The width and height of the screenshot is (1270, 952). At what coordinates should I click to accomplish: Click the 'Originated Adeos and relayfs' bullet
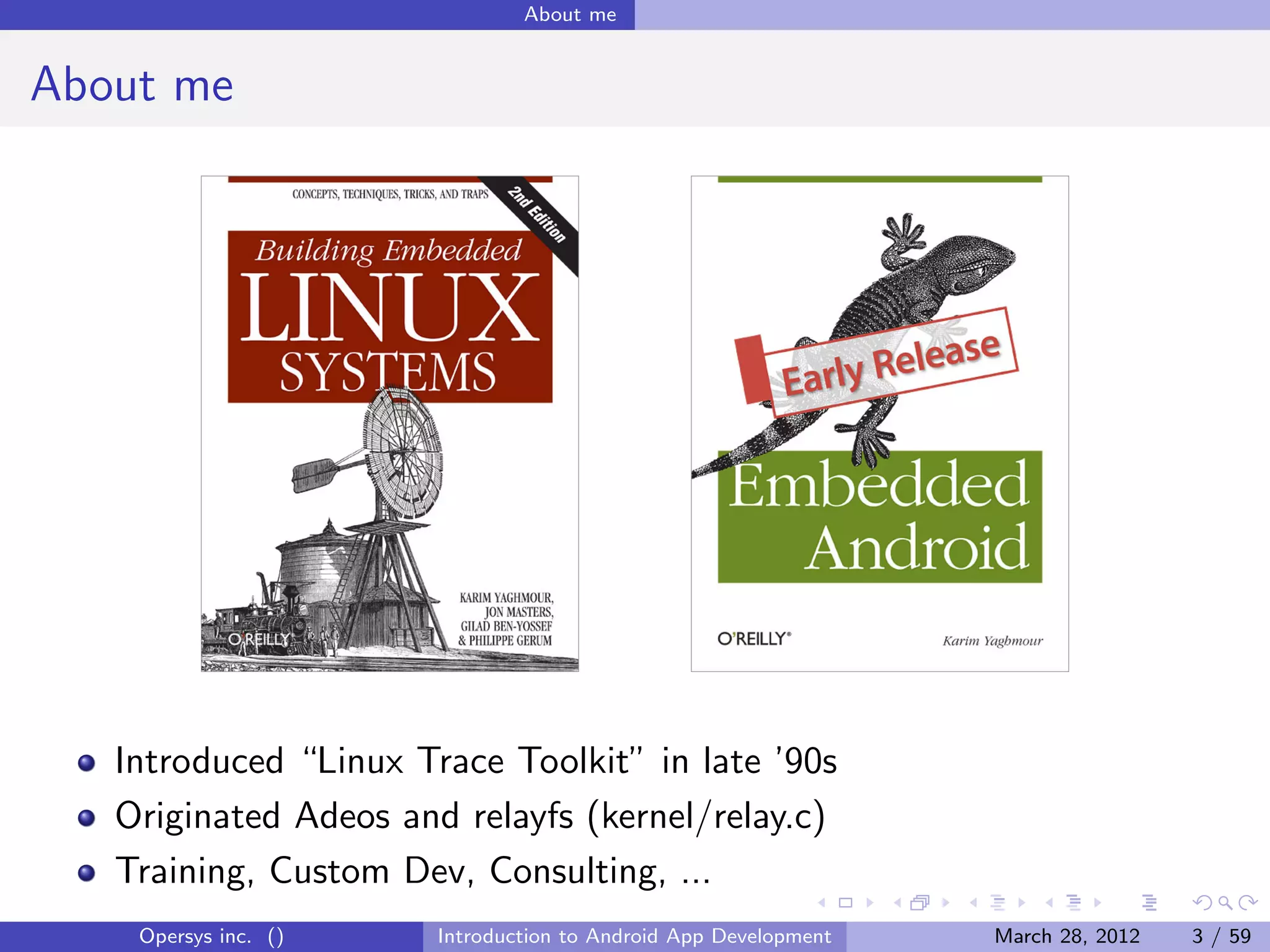pyautogui.click(x=470, y=816)
